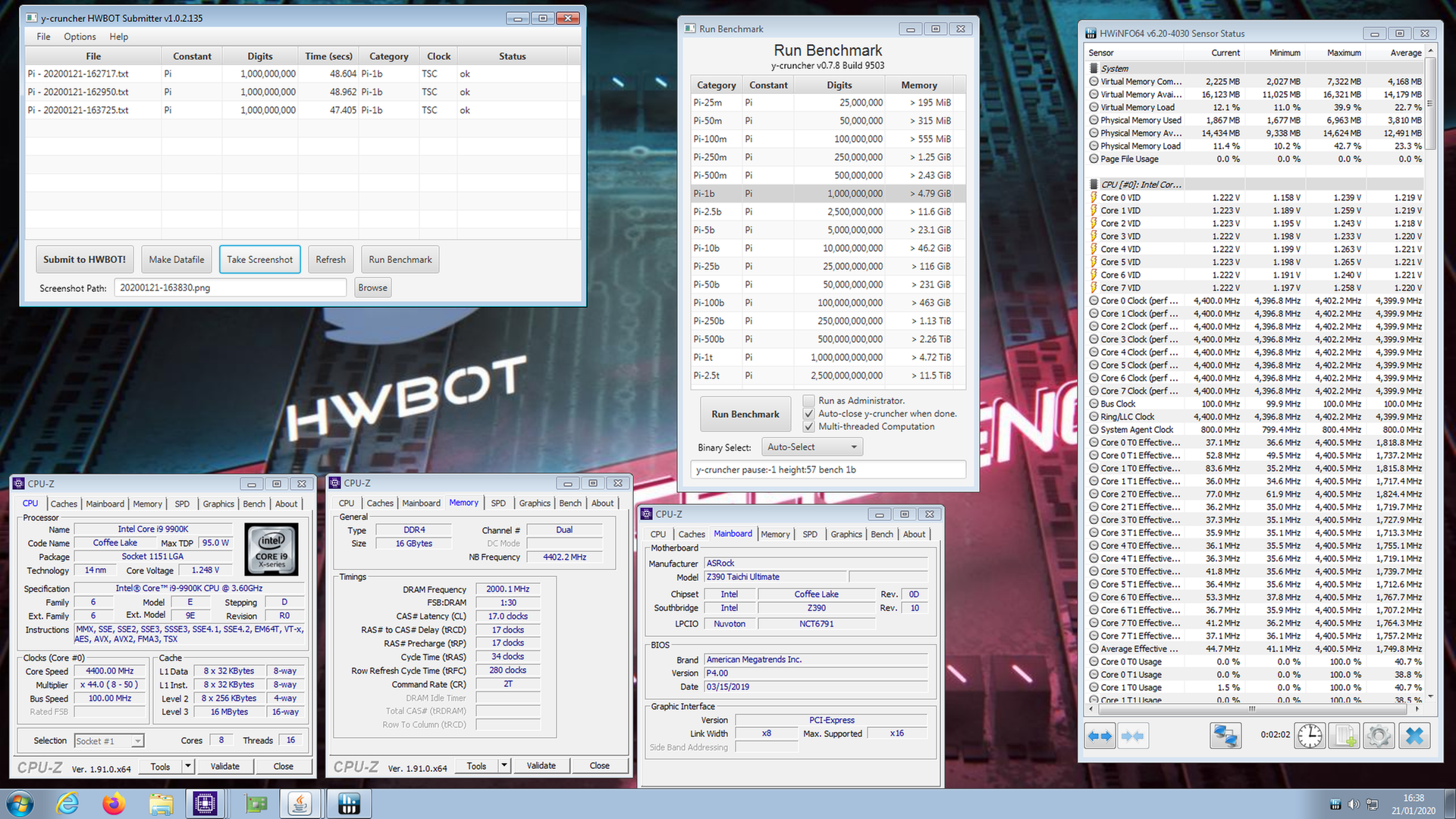The width and height of the screenshot is (1456, 819).
Task: Switch to HWiNFO via its taskbar icon
Action: pos(349,804)
